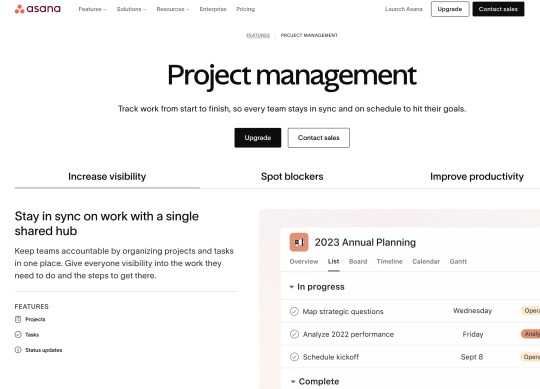Image resolution: width=540 pixels, height=389 pixels.
Task: Select the Improve productivity tab
Action: pyautogui.click(x=477, y=177)
